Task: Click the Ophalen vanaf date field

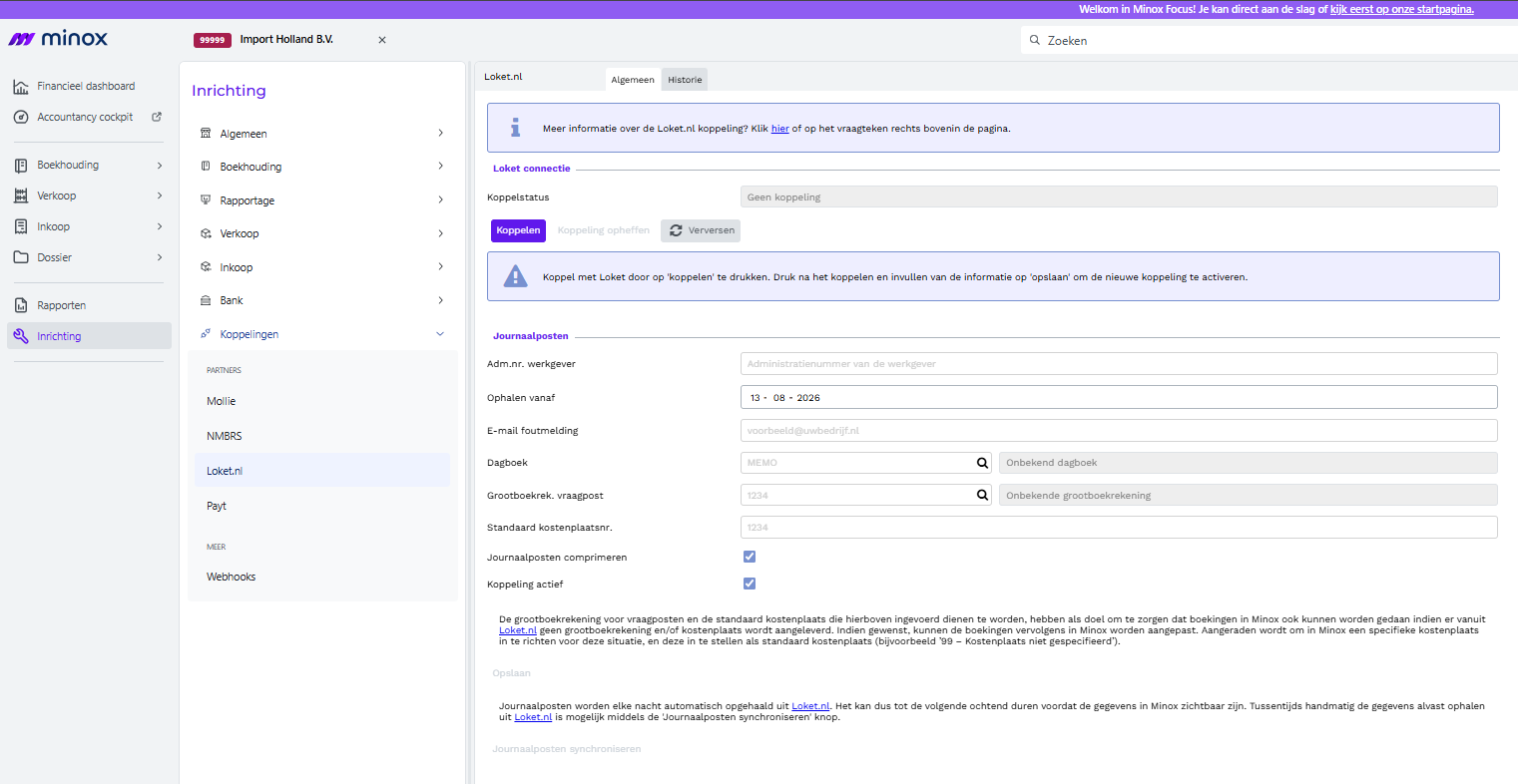Action: click(1119, 397)
